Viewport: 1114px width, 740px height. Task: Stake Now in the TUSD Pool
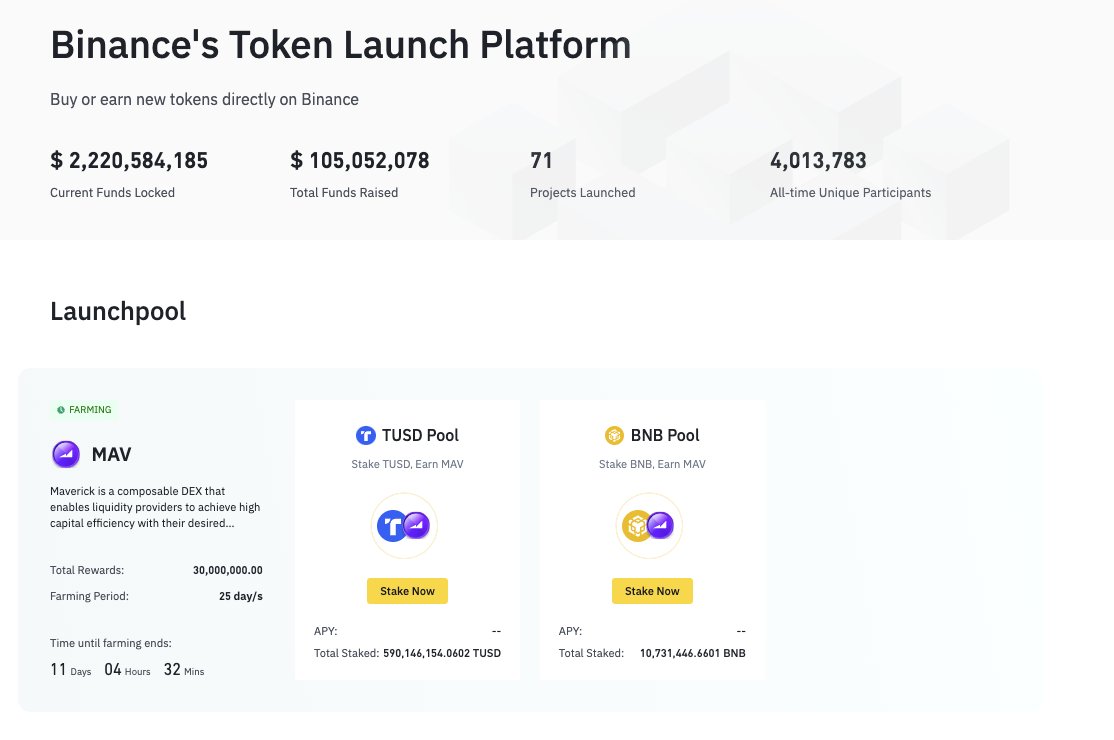[407, 591]
